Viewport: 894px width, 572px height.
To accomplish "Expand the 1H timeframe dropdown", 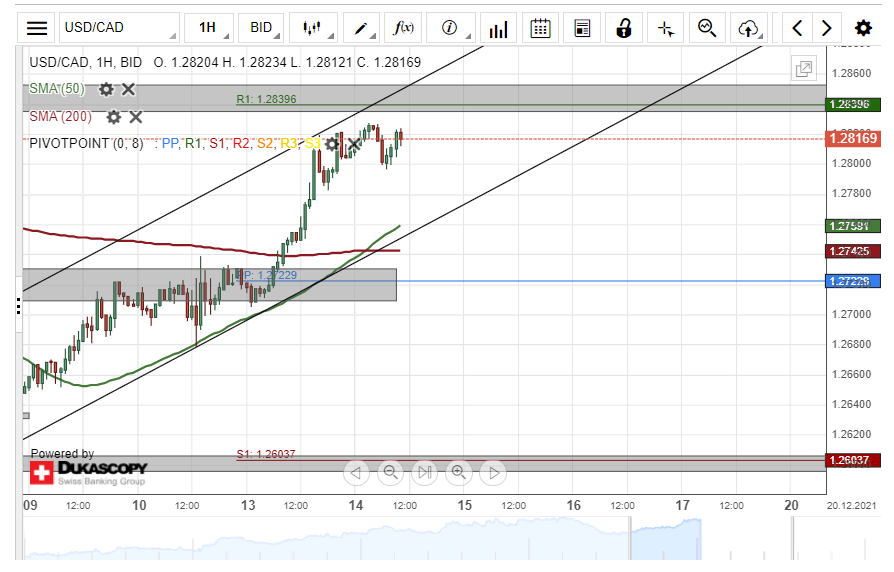I will pos(210,28).
